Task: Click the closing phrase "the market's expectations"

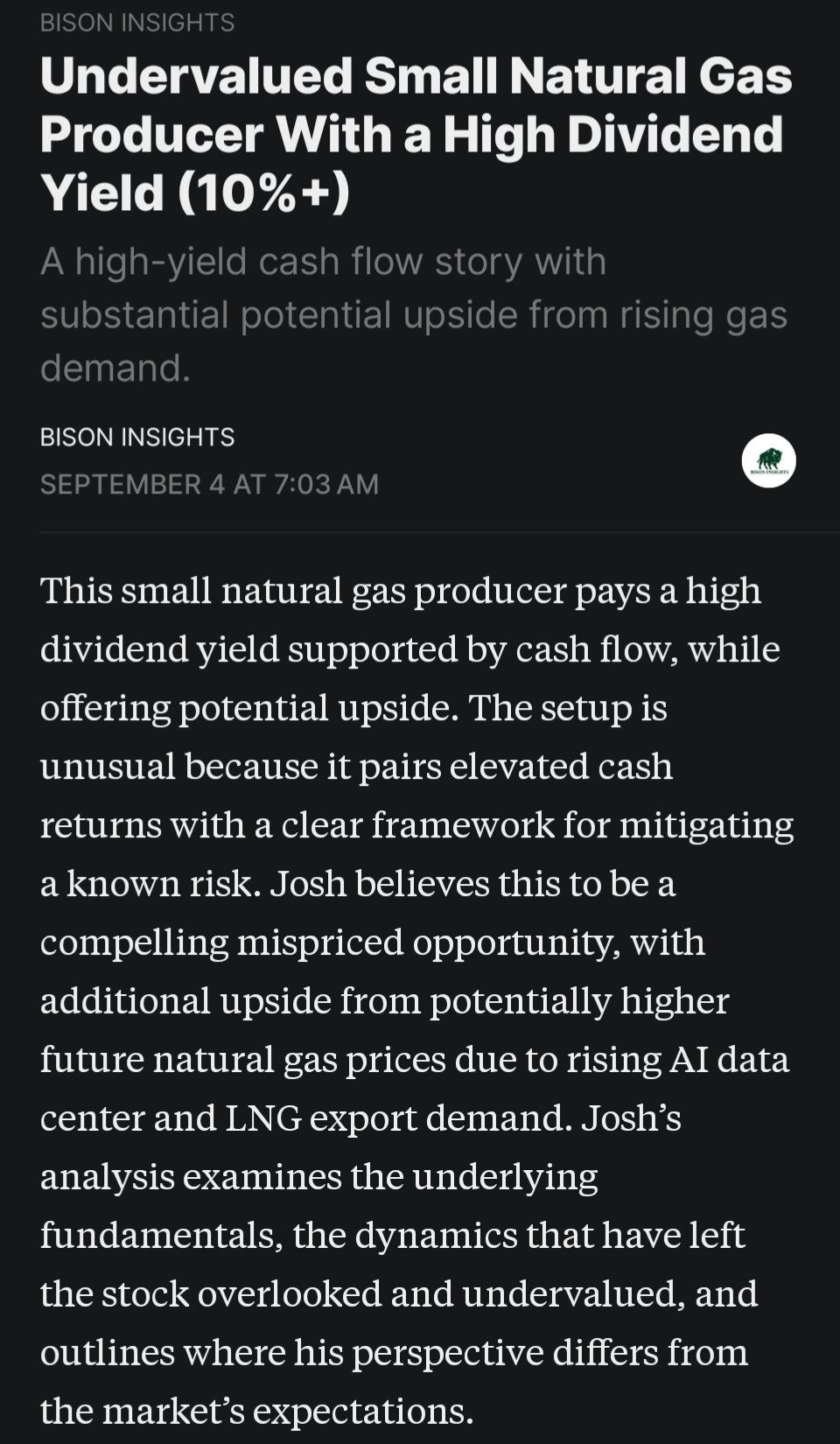Action: (x=255, y=1412)
